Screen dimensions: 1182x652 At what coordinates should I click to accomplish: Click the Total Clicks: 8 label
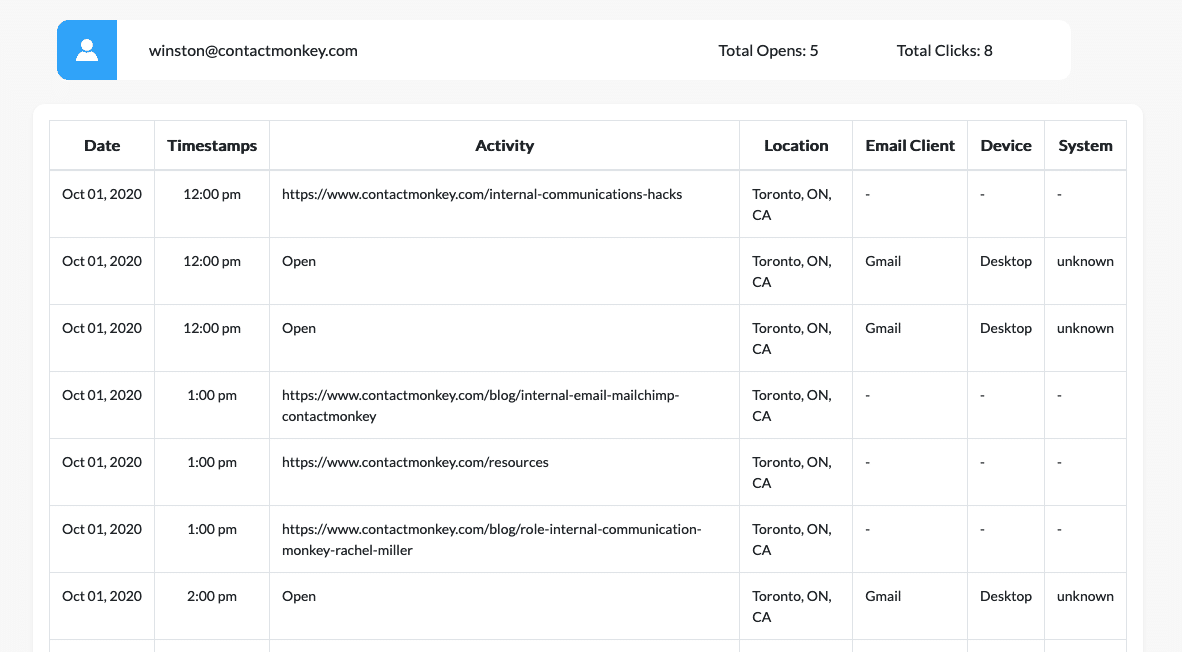click(x=945, y=51)
